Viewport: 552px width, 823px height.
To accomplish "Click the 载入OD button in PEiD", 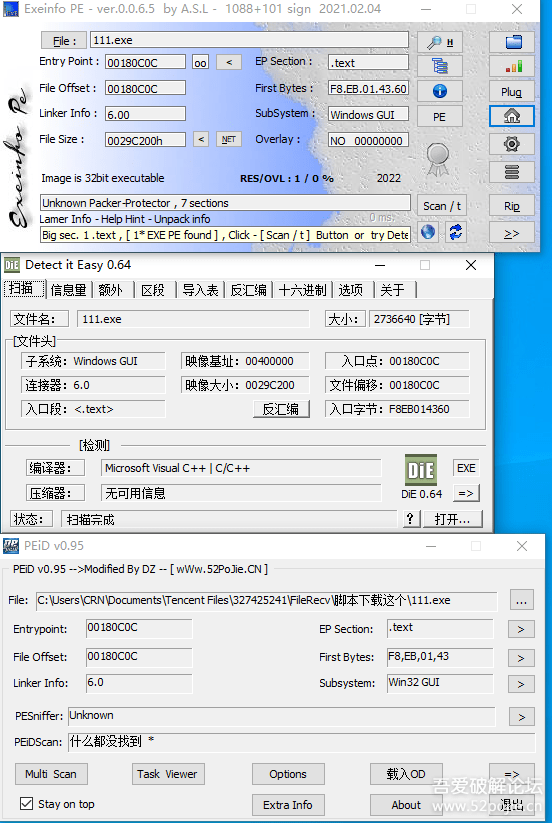I will [x=406, y=774].
